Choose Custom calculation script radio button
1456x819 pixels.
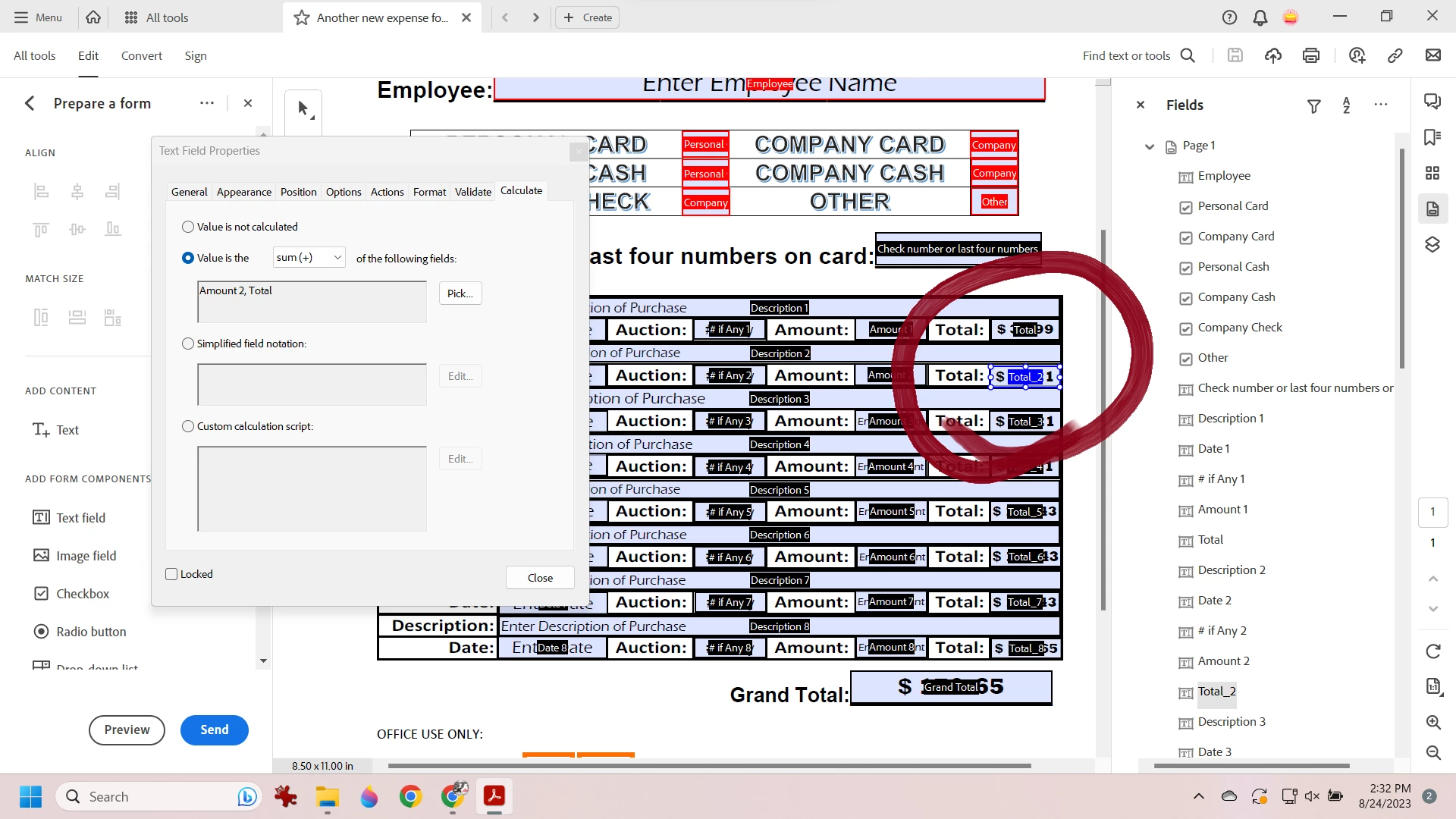(x=188, y=426)
